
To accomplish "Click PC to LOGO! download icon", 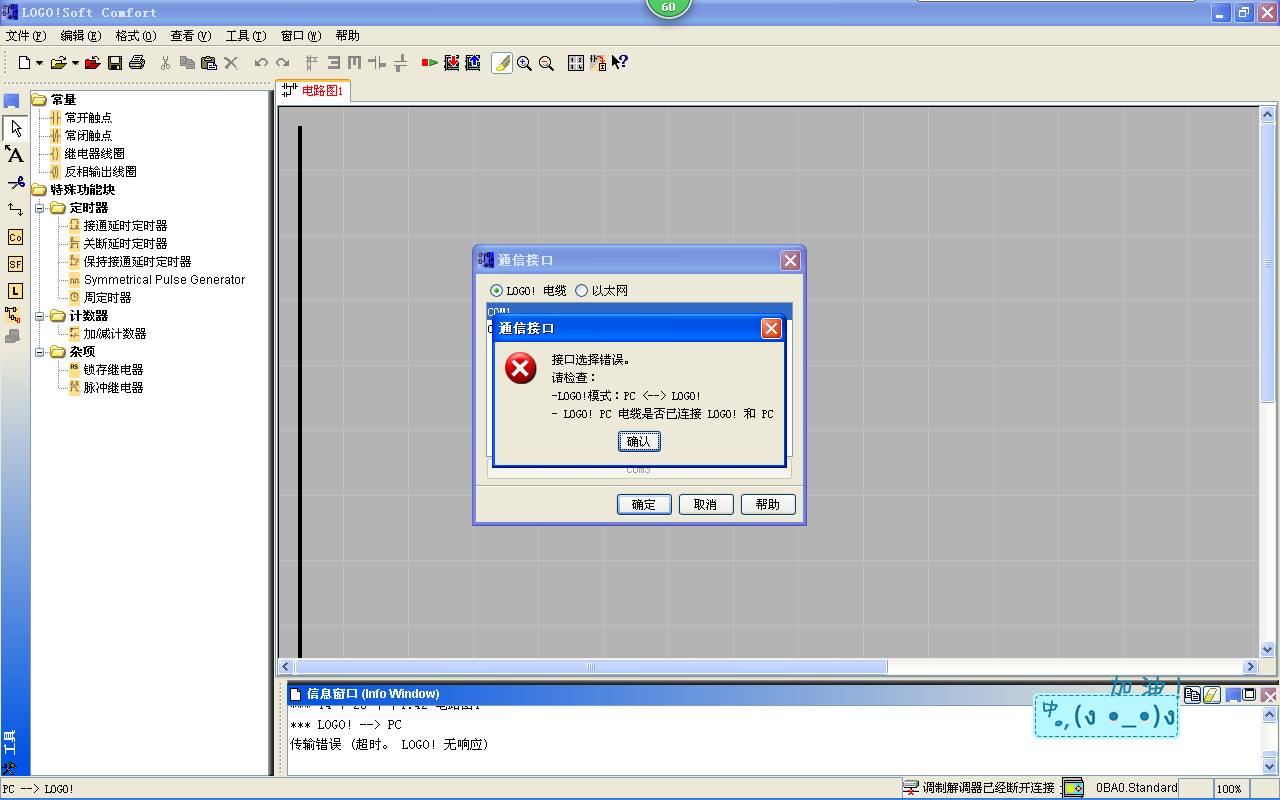I will point(452,63).
